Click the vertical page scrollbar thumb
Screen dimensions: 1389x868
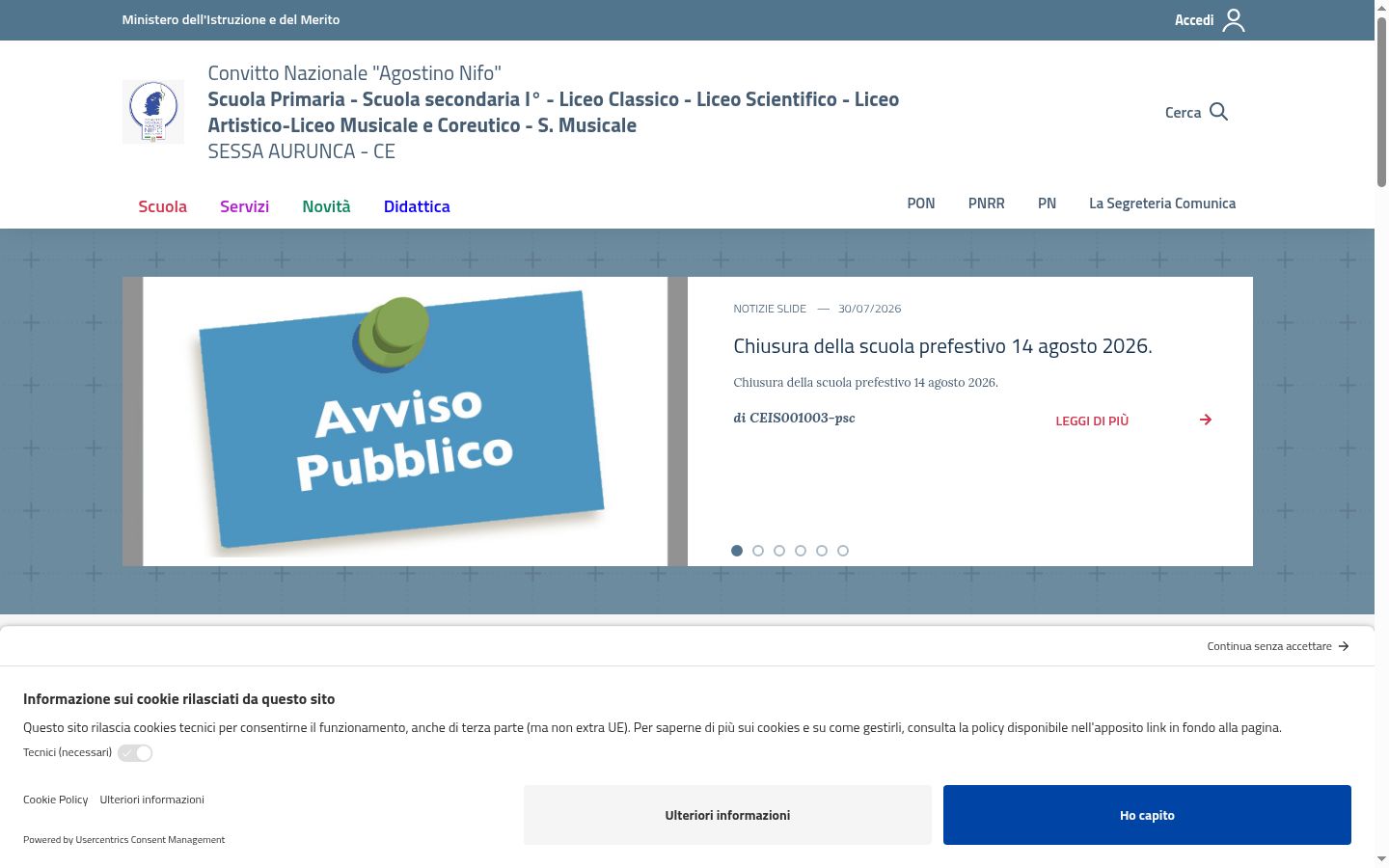(x=1381, y=101)
